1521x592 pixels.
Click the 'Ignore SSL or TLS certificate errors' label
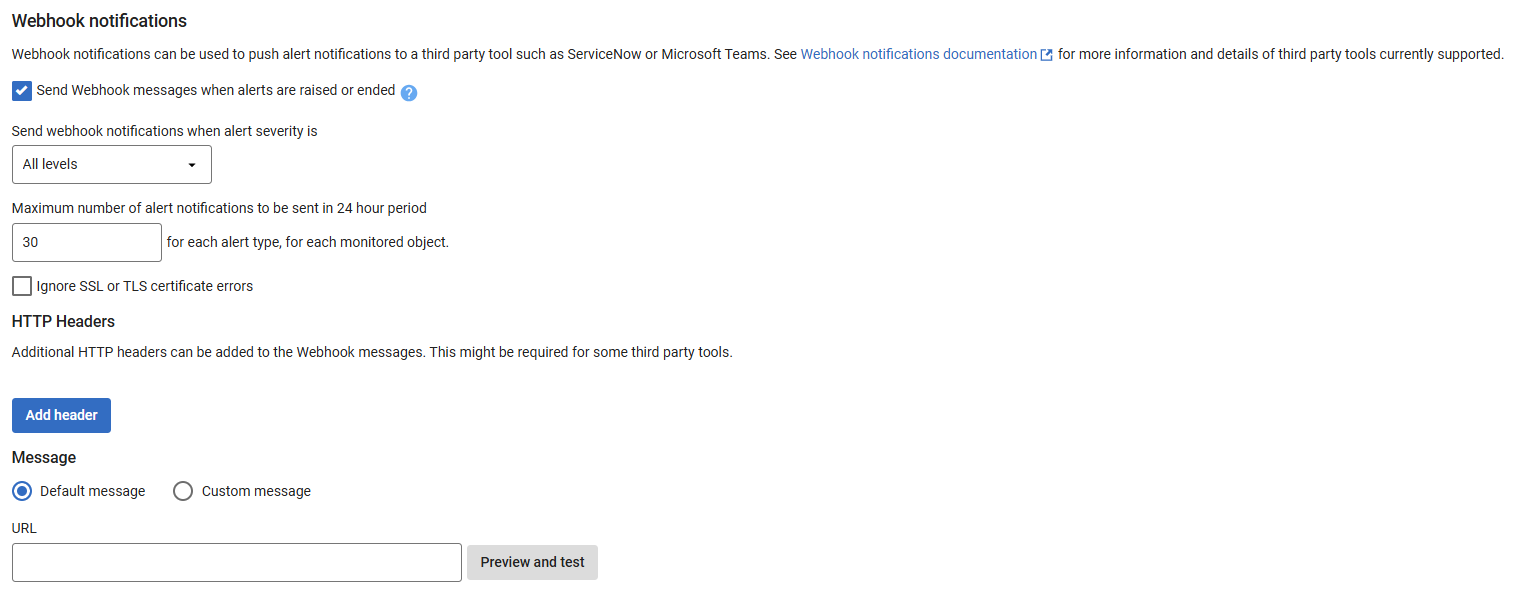coord(145,287)
